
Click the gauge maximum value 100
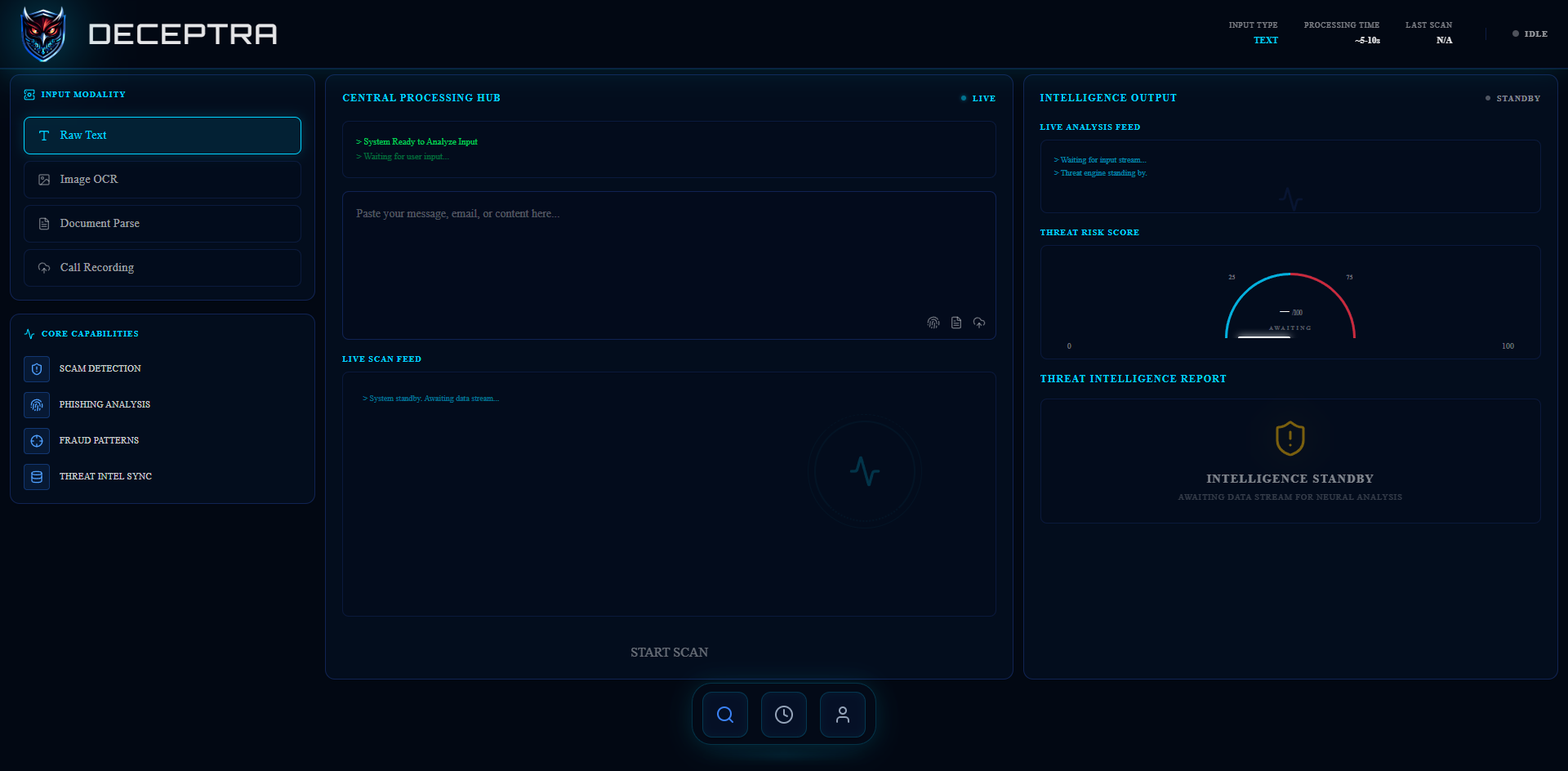coord(1508,346)
